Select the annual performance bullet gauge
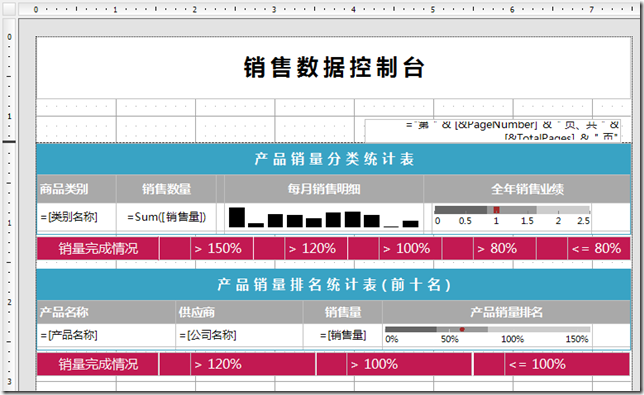This screenshot has width=644, height=395. (512, 216)
